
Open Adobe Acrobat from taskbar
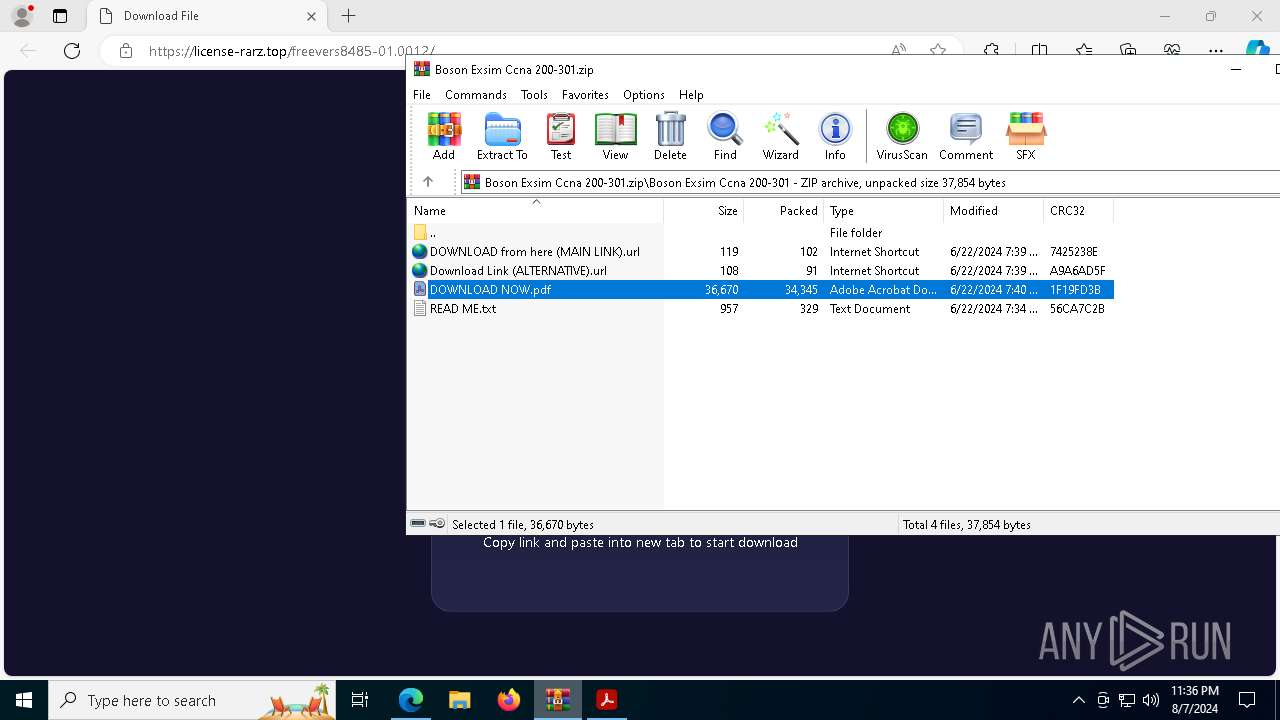606,700
